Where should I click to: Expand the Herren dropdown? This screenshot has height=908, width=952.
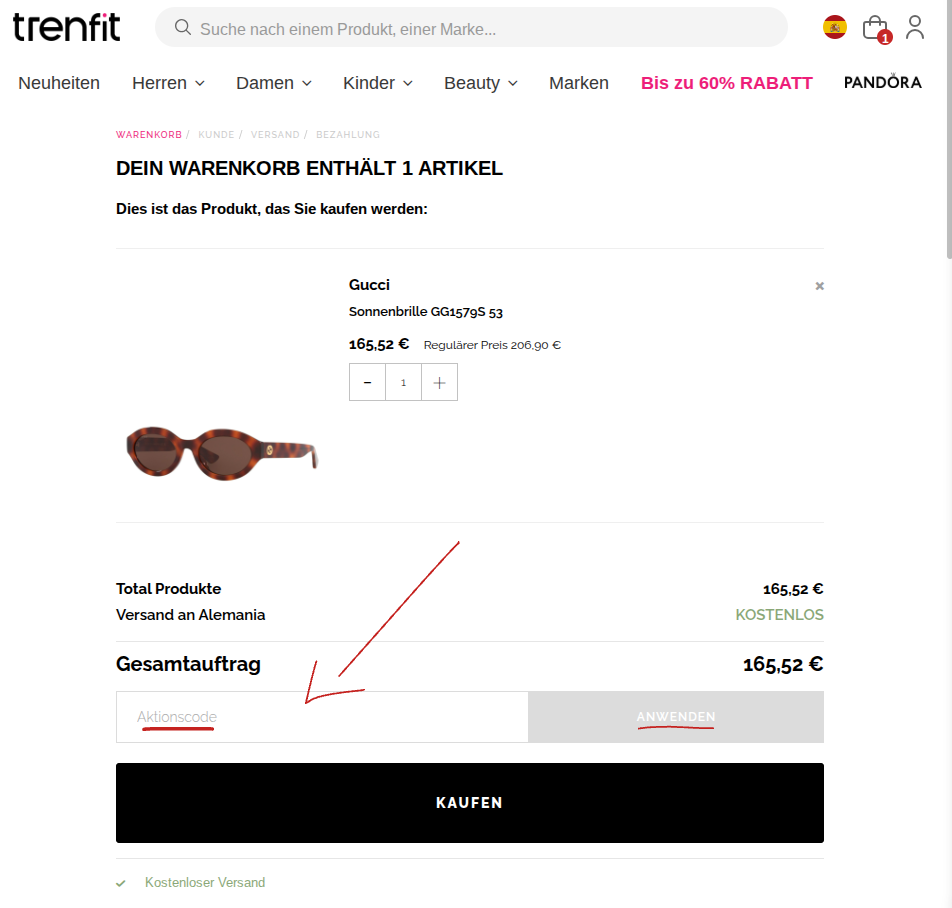click(x=167, y=83)
